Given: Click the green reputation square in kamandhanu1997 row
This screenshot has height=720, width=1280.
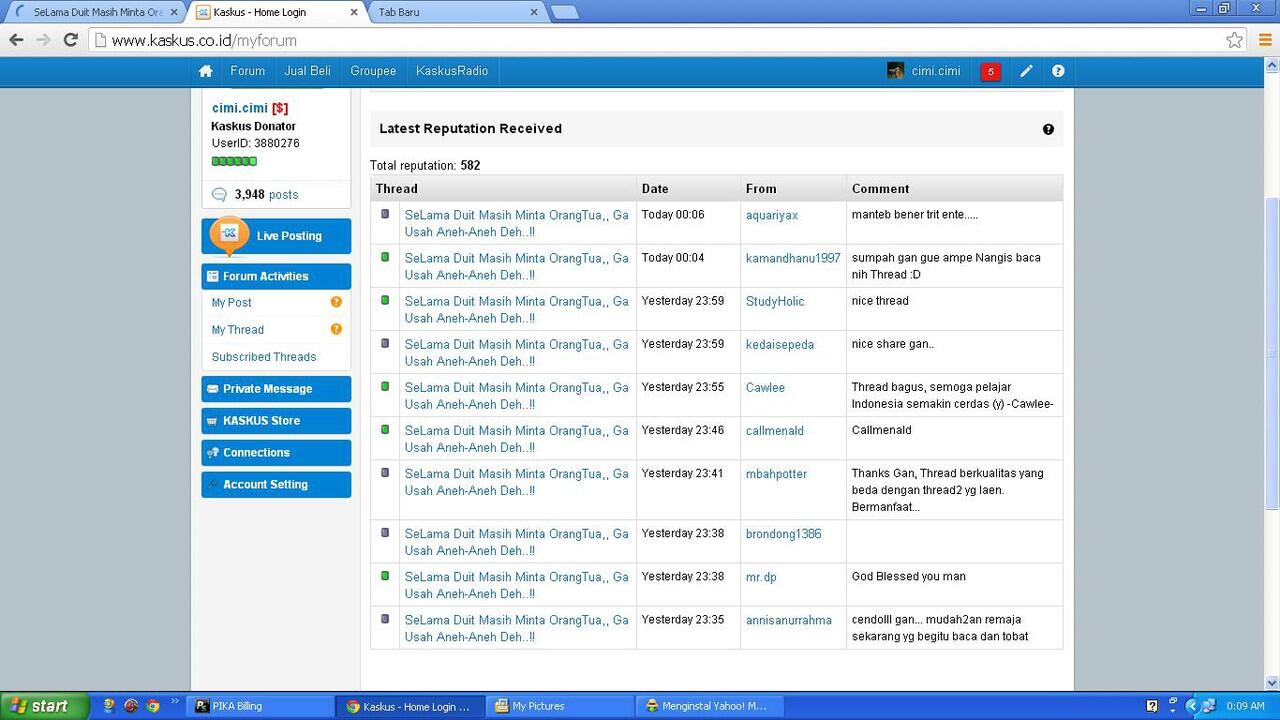Looking at the screenshot, I should [385, 257].
